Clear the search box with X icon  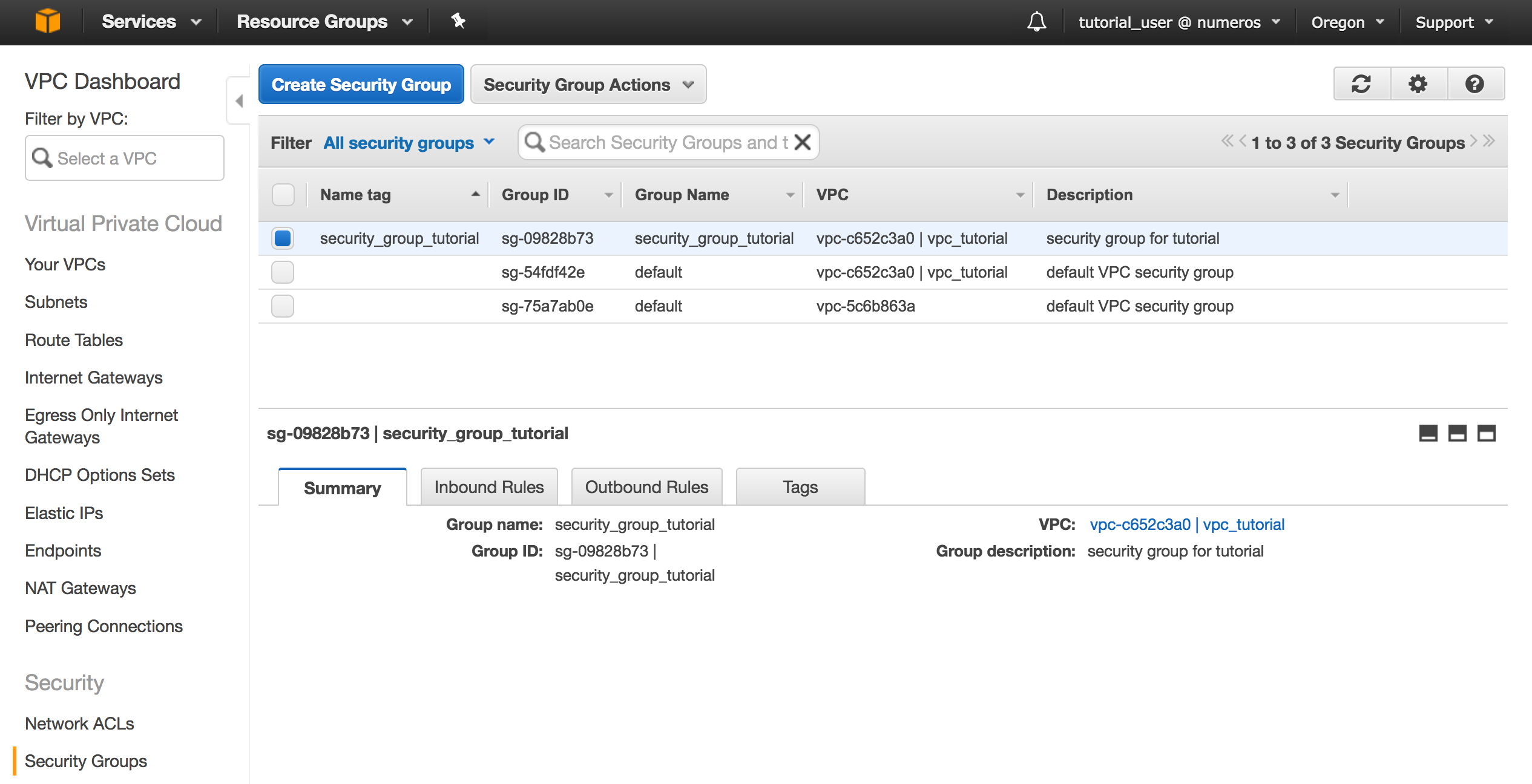pos(803,143)
